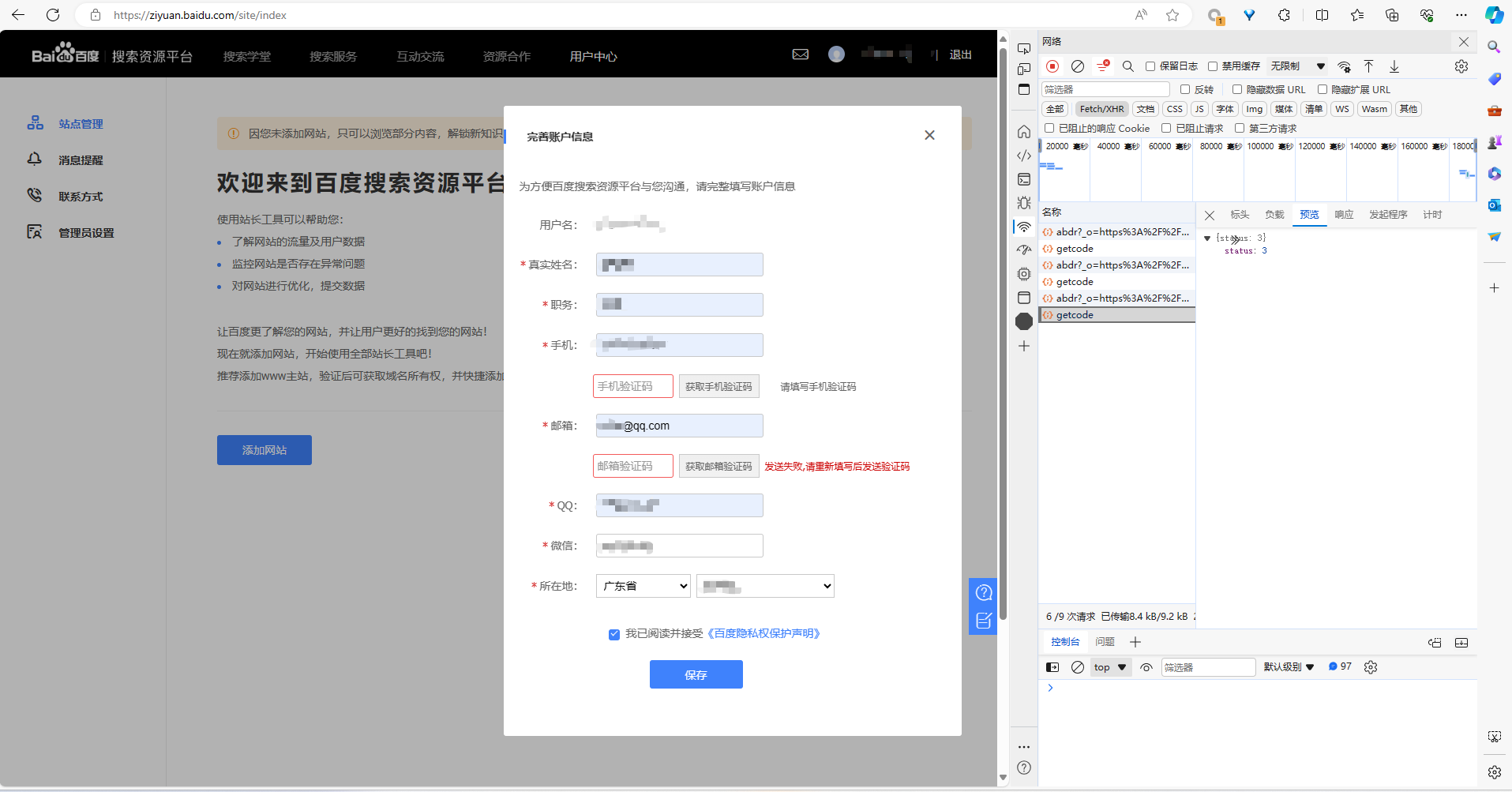Open the 百度隐私权保护声明 link

click(763, 634)
